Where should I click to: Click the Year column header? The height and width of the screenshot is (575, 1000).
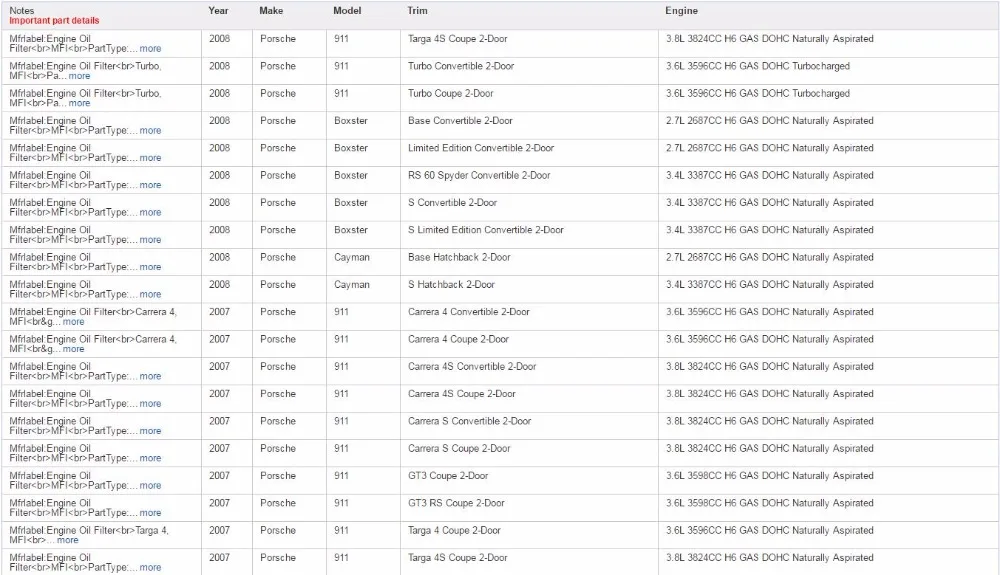tap(218, 11)
